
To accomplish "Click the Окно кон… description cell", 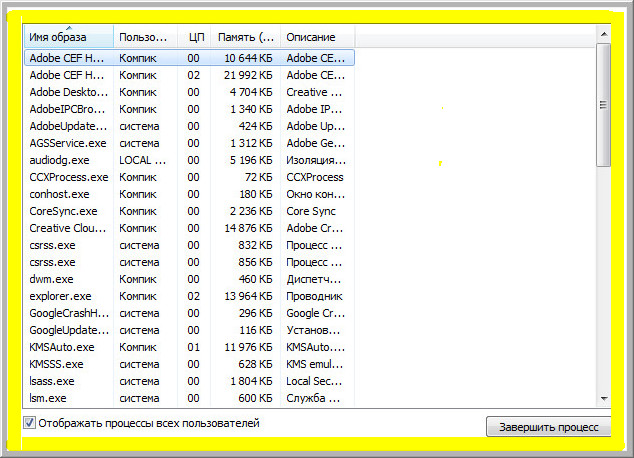I will point(315,194).
